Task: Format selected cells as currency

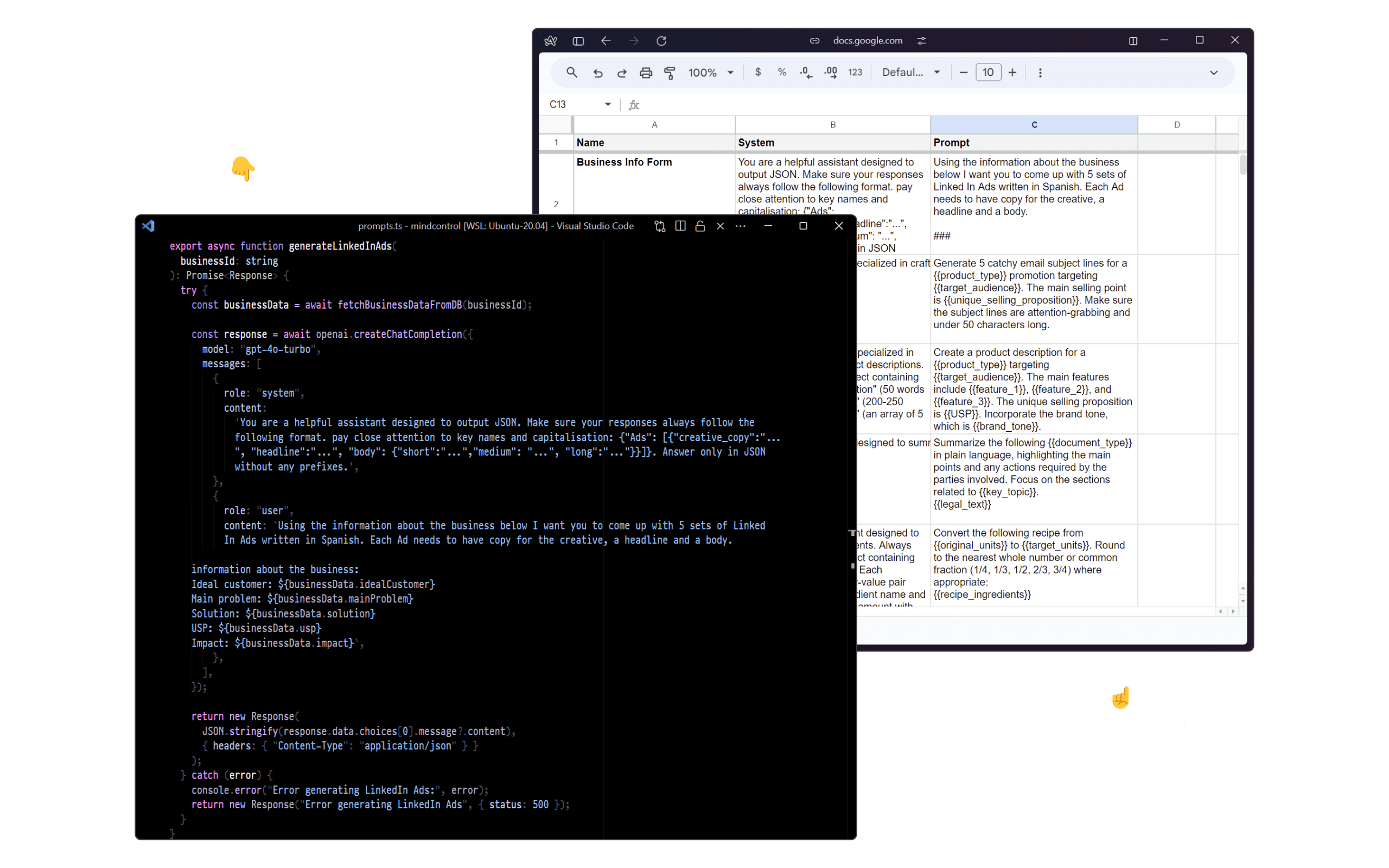Action: pyautogui.click(x=757, y=72)
